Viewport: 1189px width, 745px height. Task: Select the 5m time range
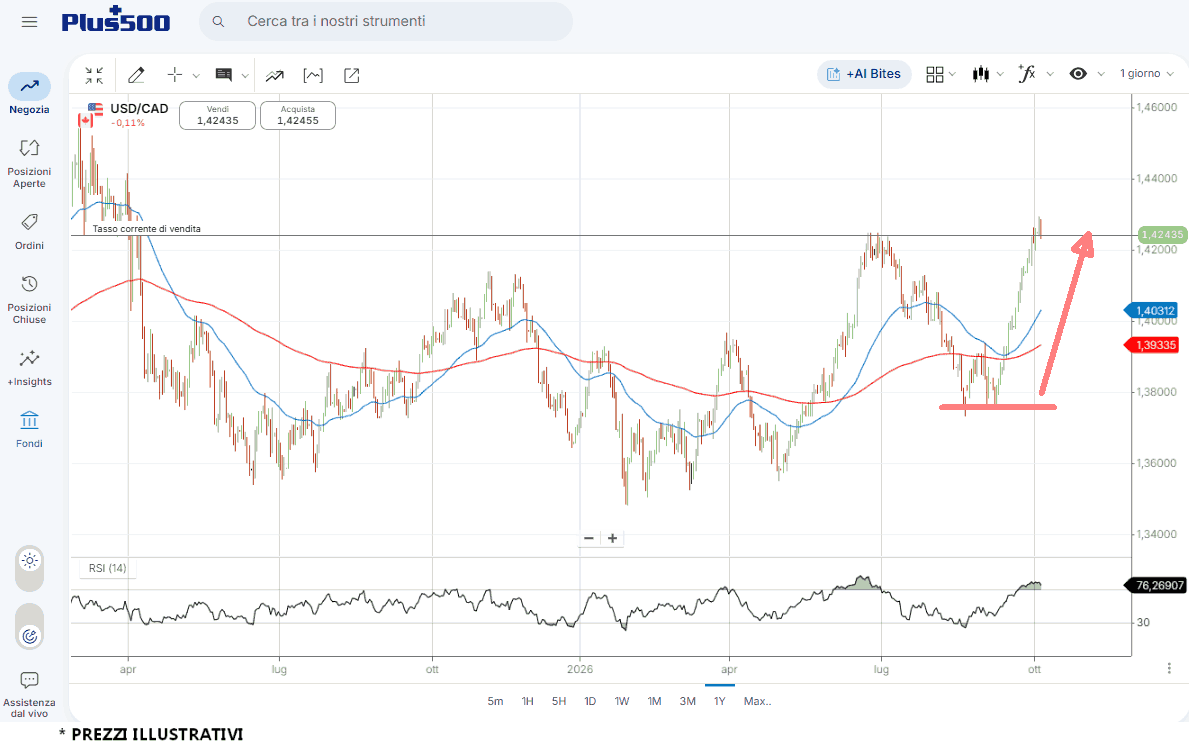[495, 701]
